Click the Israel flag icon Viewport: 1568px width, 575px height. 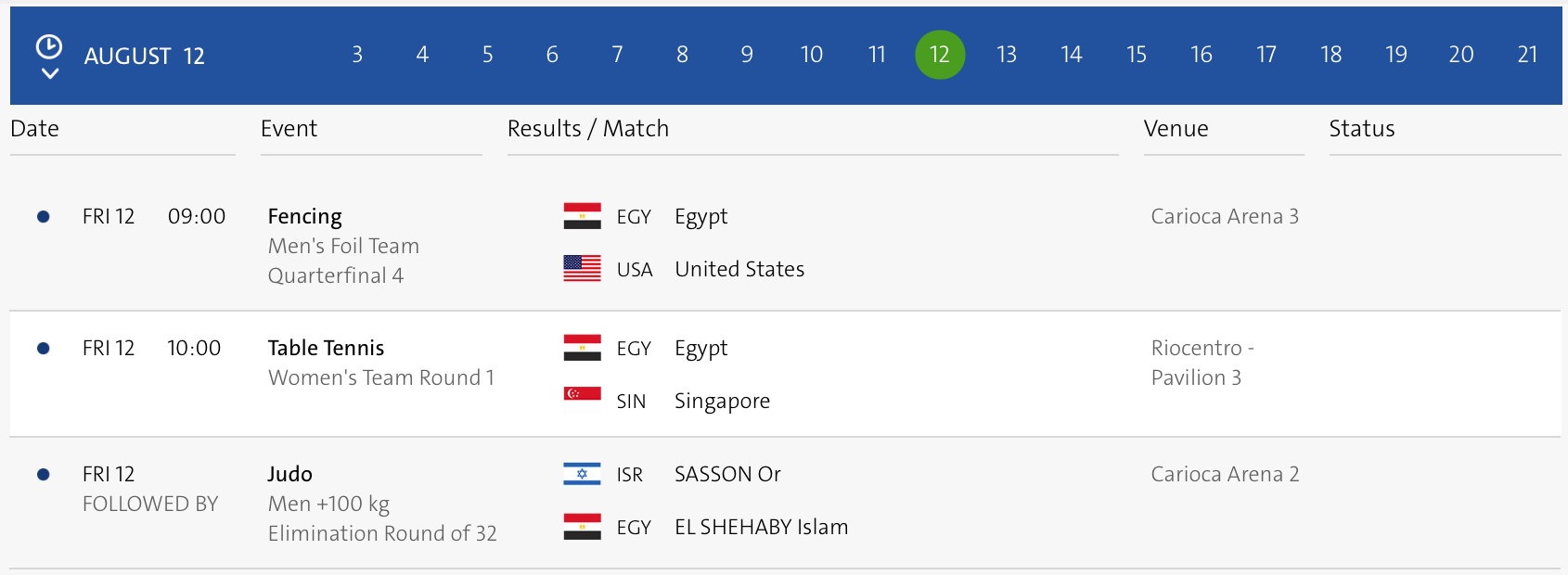(x=582, y=474)
